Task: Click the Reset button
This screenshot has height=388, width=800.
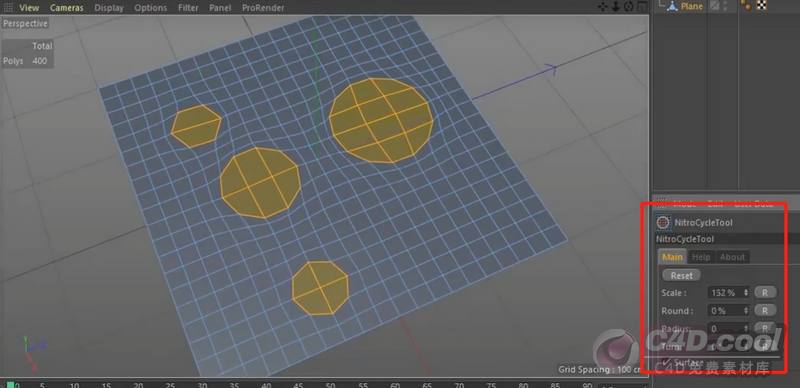Action: [682, 275]
